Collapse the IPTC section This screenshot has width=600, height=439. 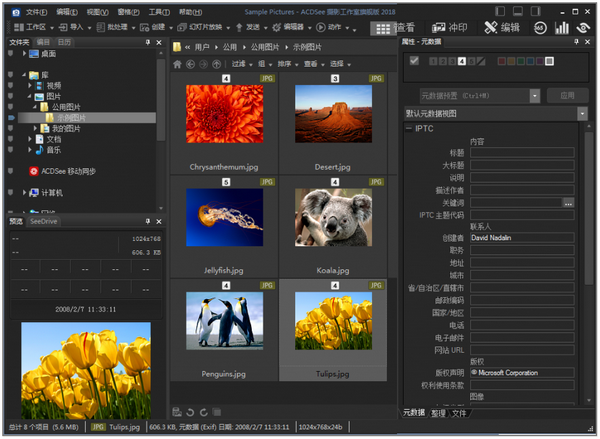[x=409, y=129]
